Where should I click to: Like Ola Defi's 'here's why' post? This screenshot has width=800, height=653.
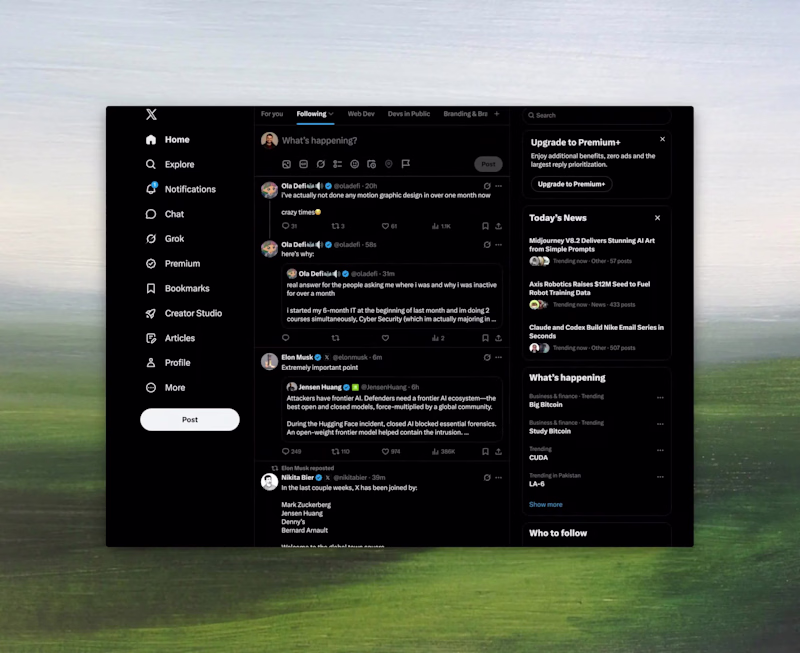(x=385, y=338)
